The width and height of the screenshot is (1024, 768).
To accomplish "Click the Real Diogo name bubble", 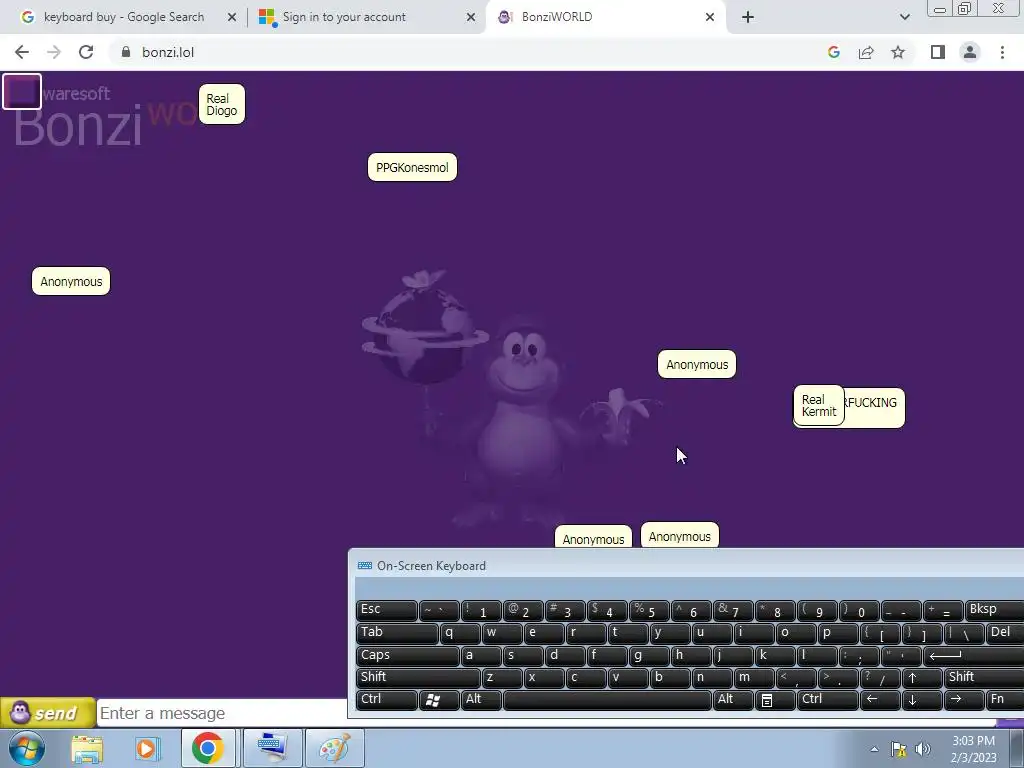I will (x=221, y=104).
